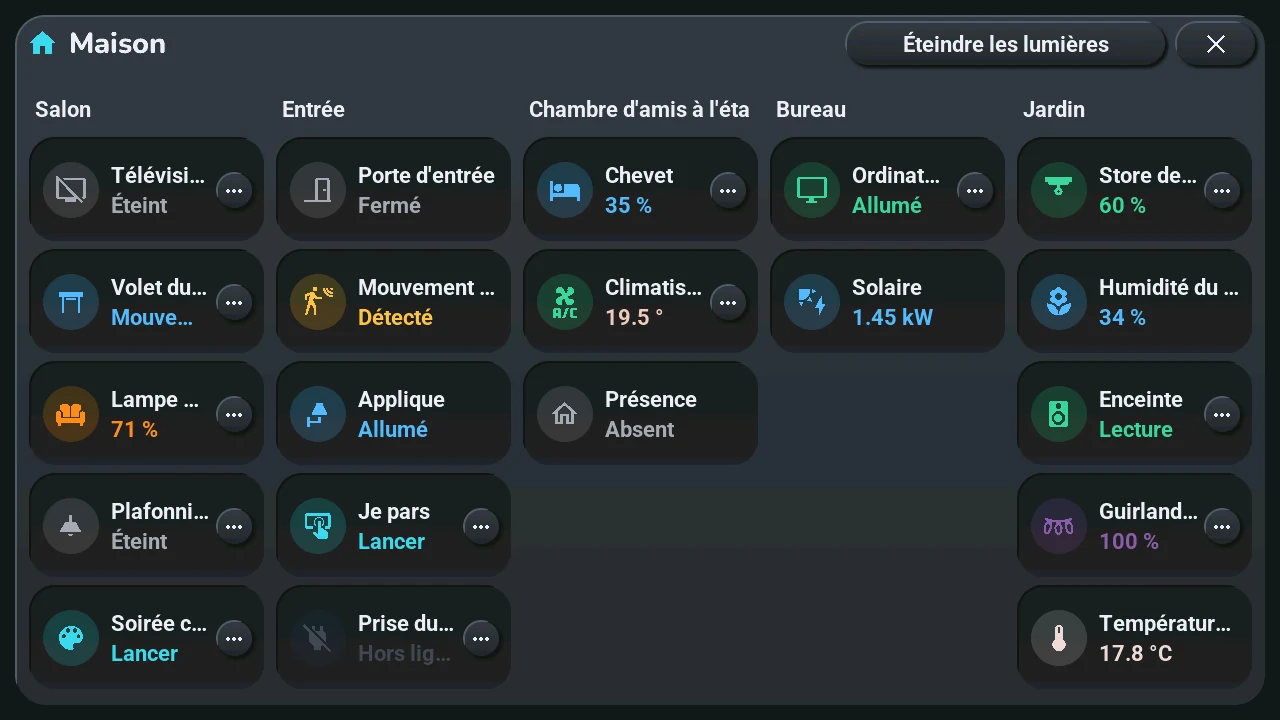Click Éteindre les lumières button
The width and height of the screenshot is (1280, 720).
point(1006,44)
